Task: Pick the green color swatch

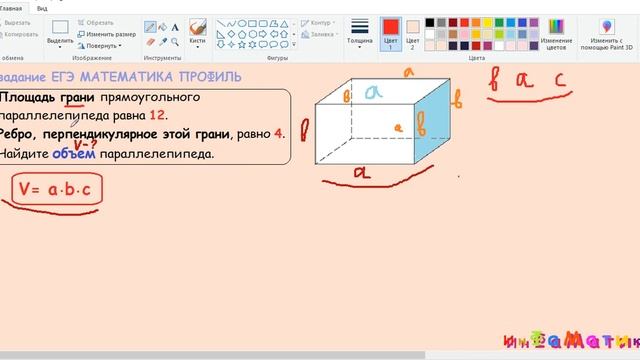Action: coord(499,23)
